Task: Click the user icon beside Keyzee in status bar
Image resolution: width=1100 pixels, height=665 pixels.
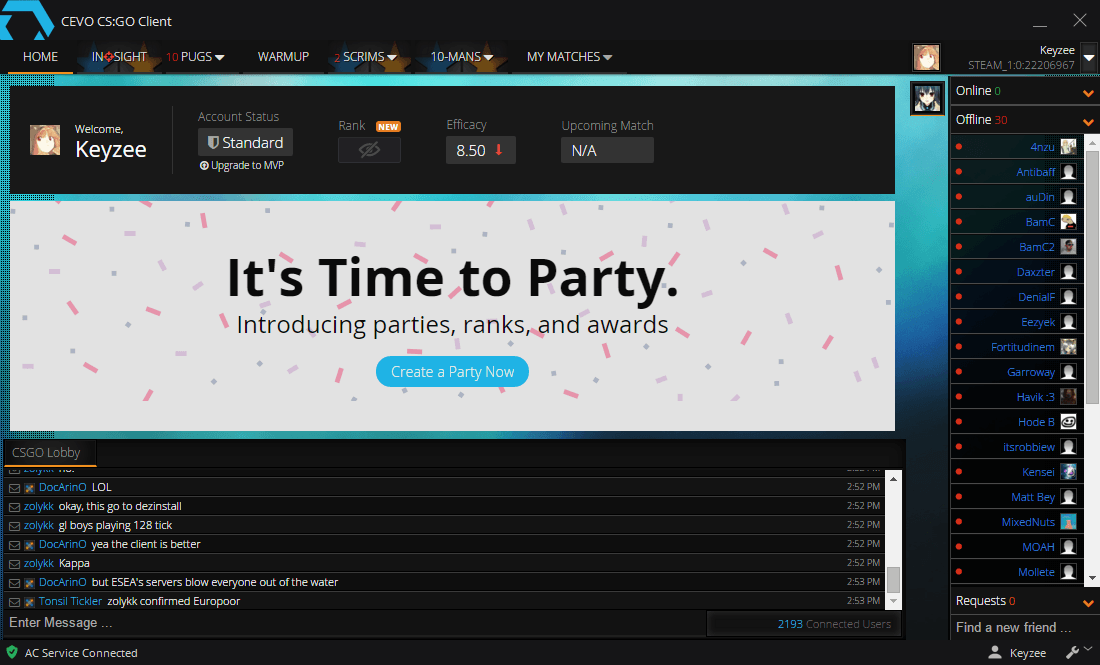Action: tap(994, 652)
